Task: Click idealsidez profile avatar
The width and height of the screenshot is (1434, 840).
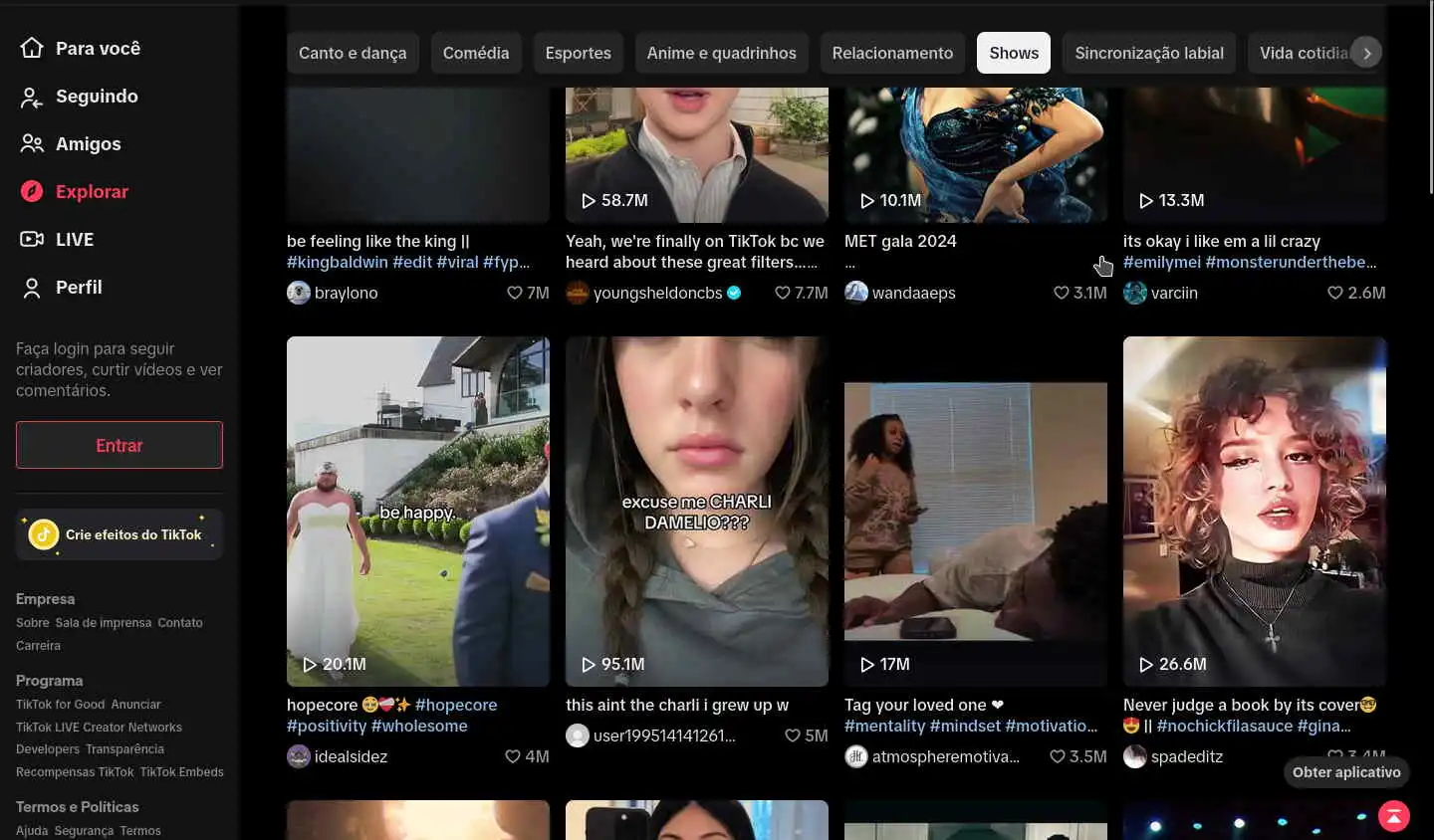Action: point(299,756)
